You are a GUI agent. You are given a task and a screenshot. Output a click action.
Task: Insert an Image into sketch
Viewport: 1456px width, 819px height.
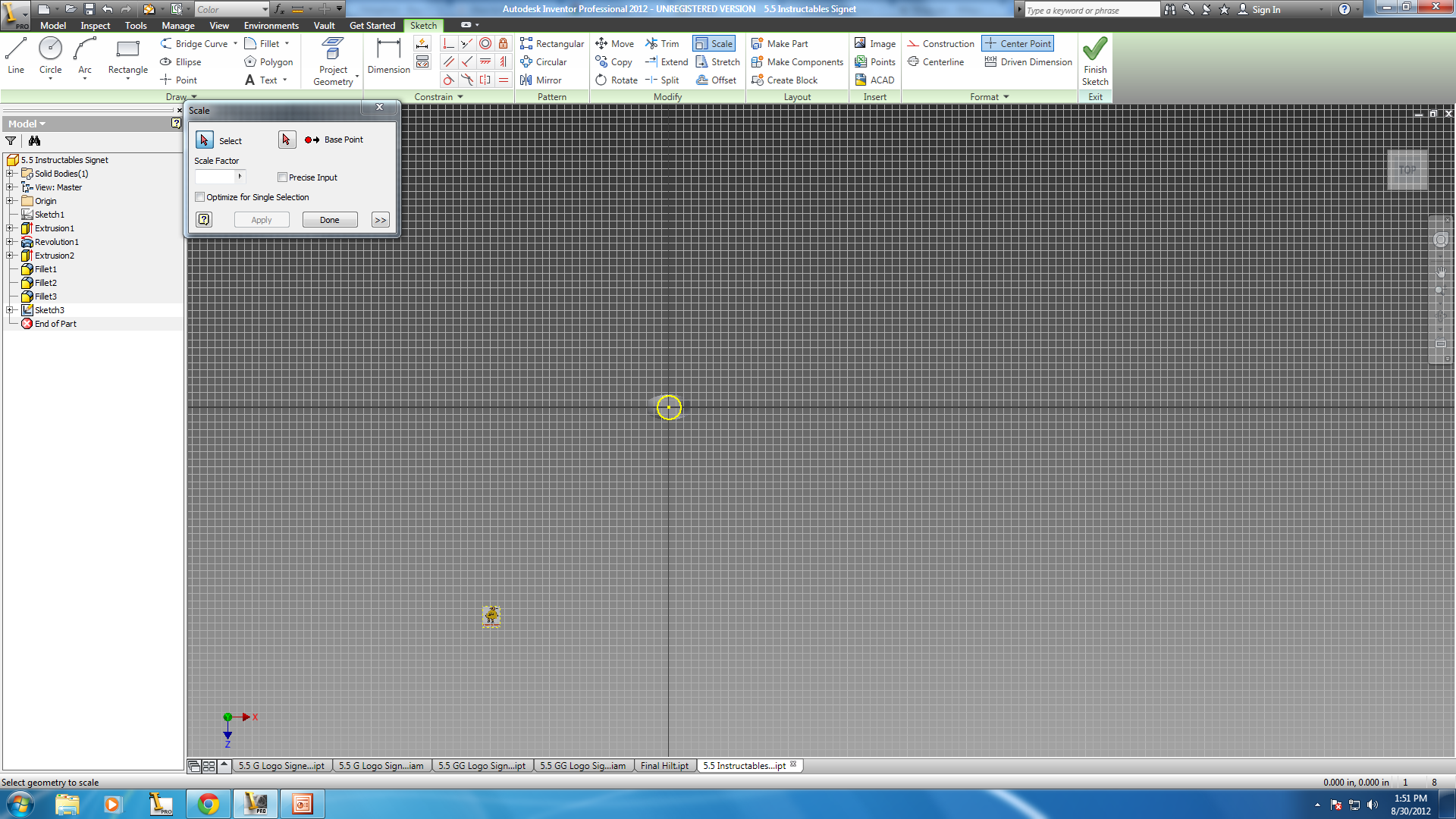pos(875,44)
